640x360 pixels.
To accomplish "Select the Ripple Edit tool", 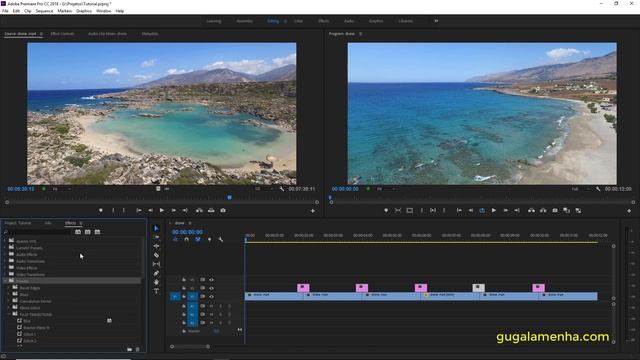I will (156, 246).
